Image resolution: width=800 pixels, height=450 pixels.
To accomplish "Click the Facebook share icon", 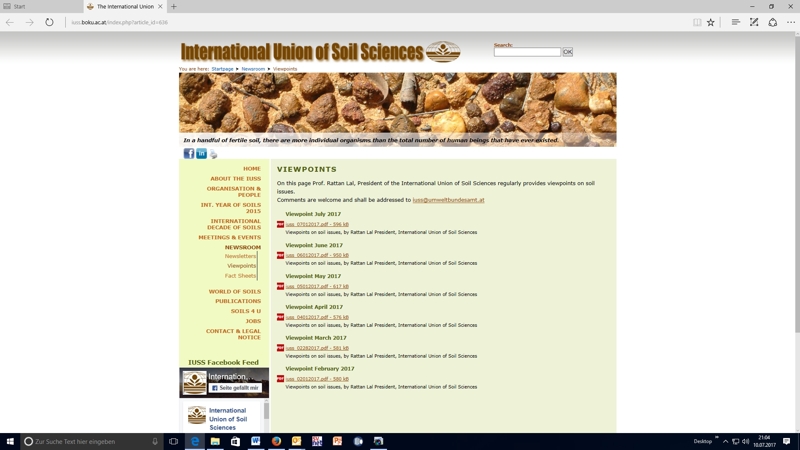I will tap(188, 154).
